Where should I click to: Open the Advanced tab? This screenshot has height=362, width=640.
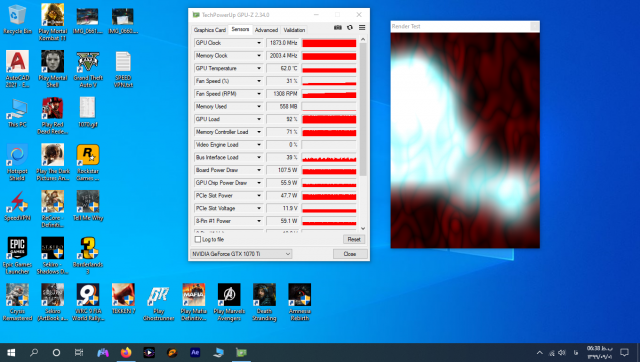click(266, 30)
